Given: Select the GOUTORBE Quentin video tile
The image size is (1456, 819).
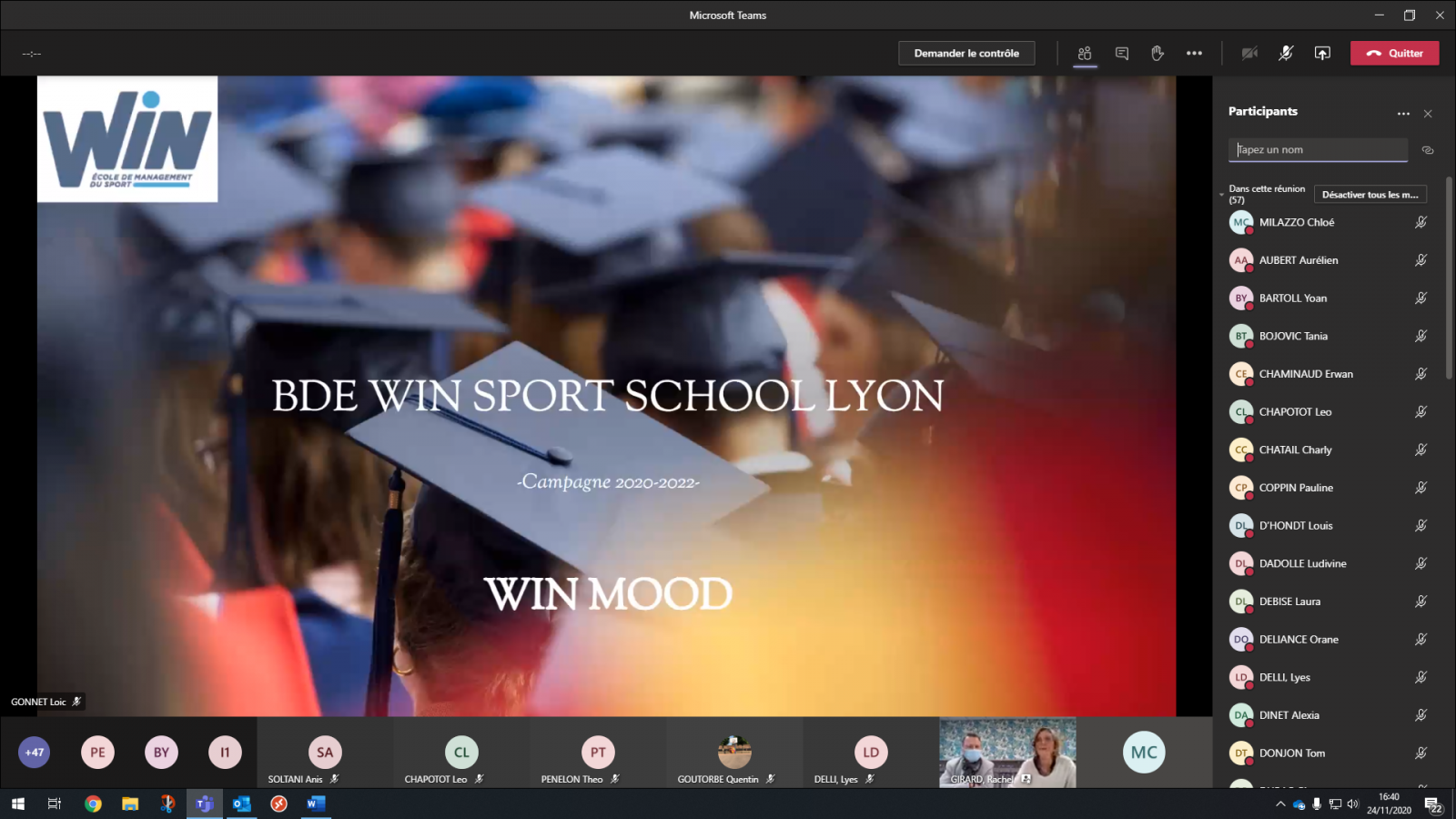Looking at the screenshot, I should (734, 753).
